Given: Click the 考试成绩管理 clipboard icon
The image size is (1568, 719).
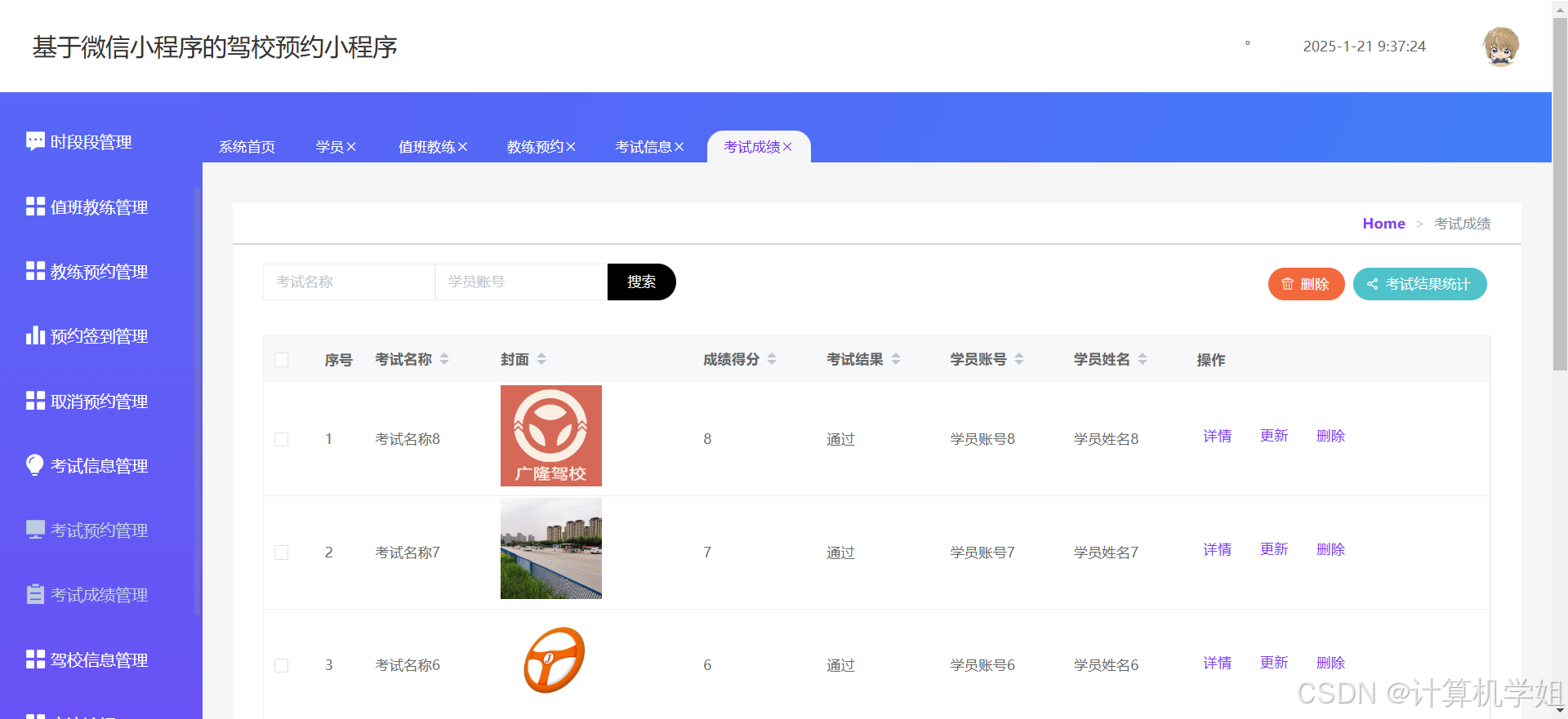Looking at the screenshot, I should click(35, 594).
